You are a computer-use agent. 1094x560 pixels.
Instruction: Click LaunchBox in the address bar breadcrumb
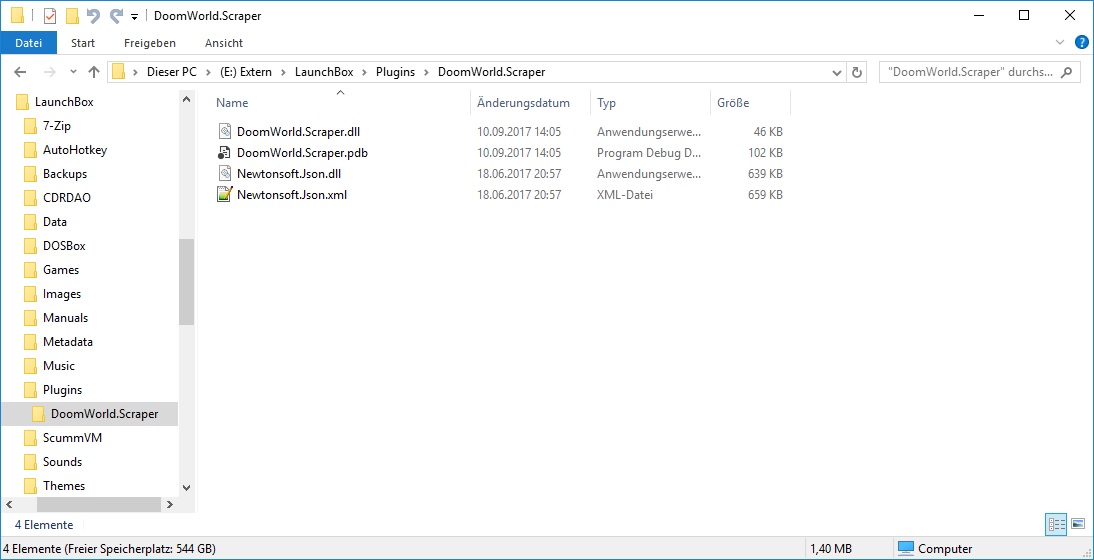click(x=324, y=72)
